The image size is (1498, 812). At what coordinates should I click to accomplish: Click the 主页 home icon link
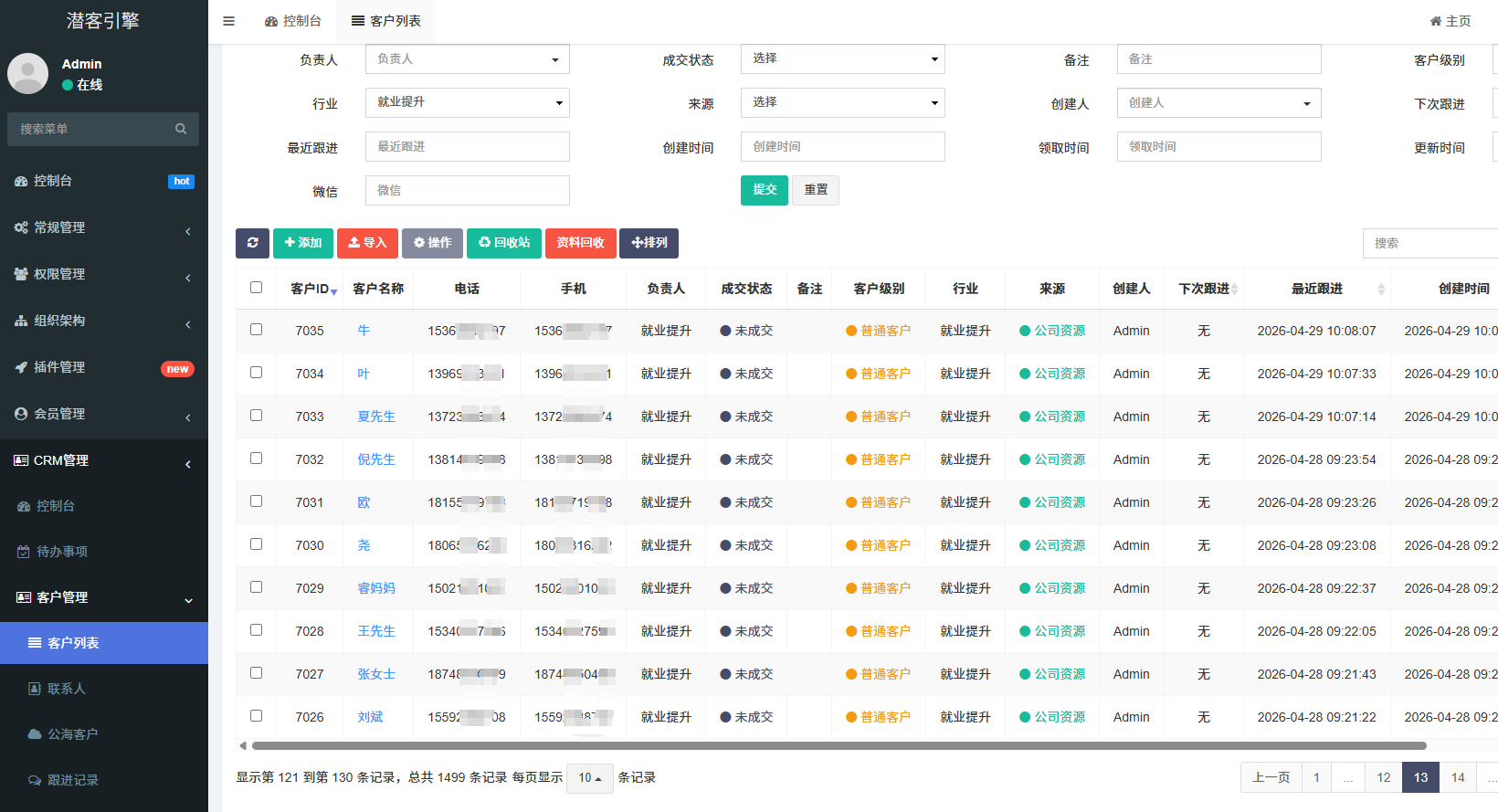tap(1451, 21)
